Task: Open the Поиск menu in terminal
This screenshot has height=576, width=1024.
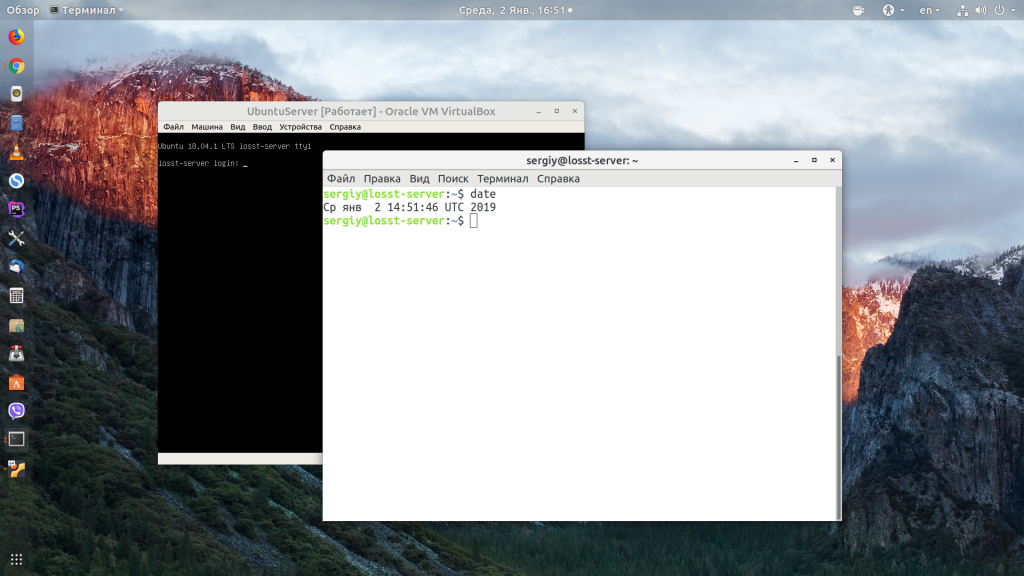Action: coord(453,179)
